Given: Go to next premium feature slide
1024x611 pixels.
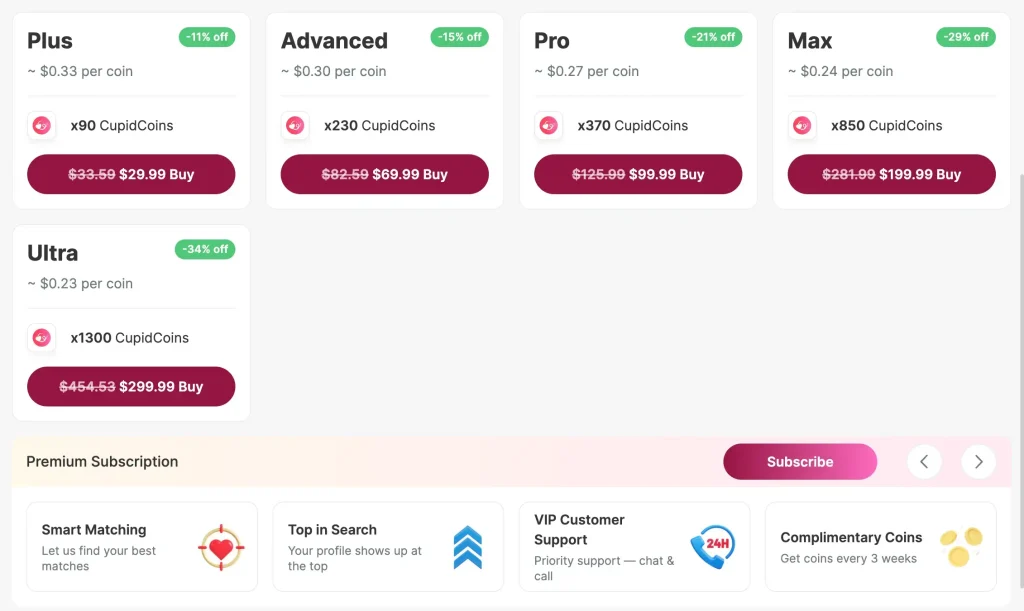Looking at the screenshot, I should pyautogui.click(x=978, y=462).
